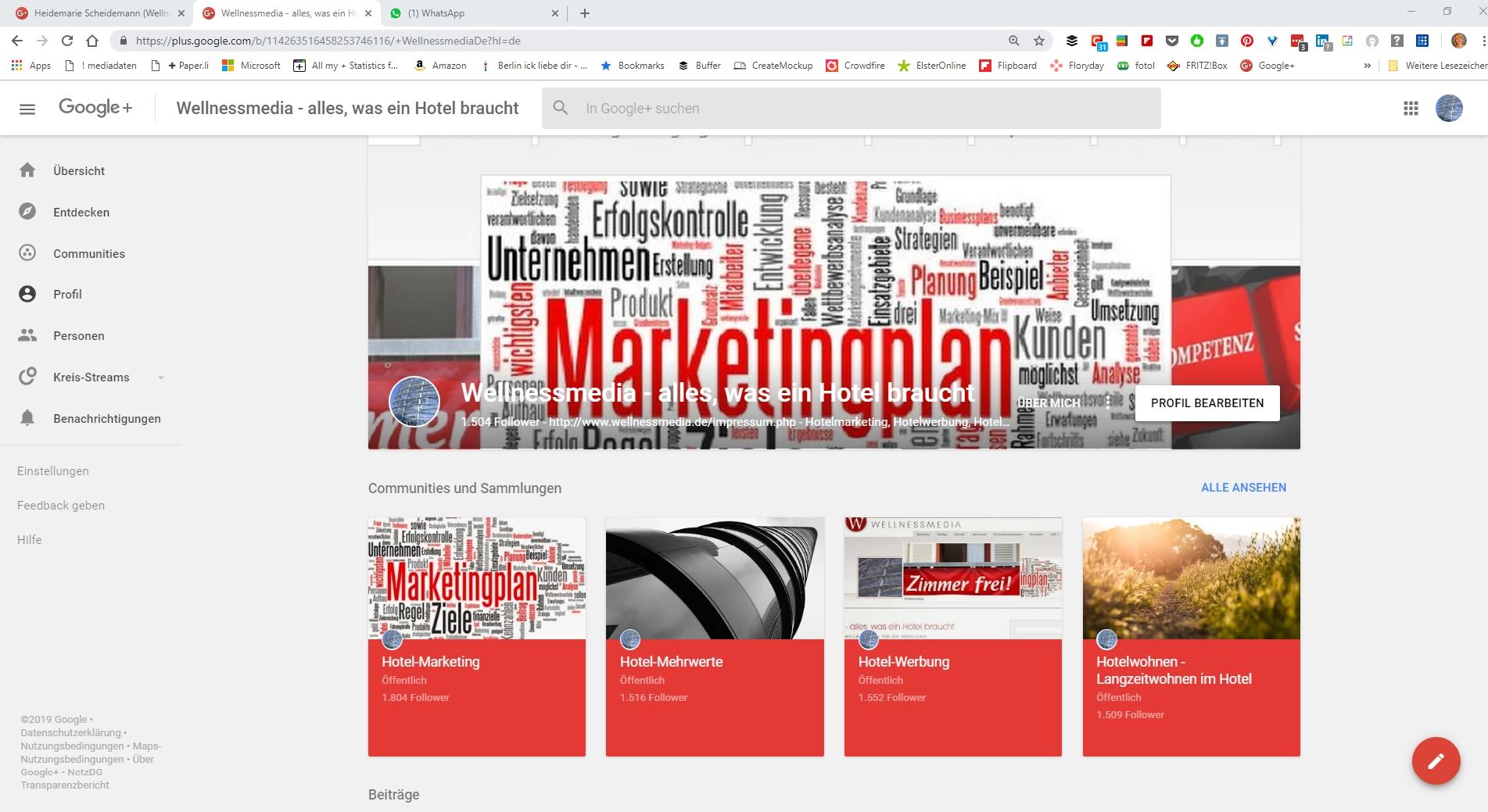Click the Übersicht home icon
Screen dimensions: 1488x812
tap(27, 170)
